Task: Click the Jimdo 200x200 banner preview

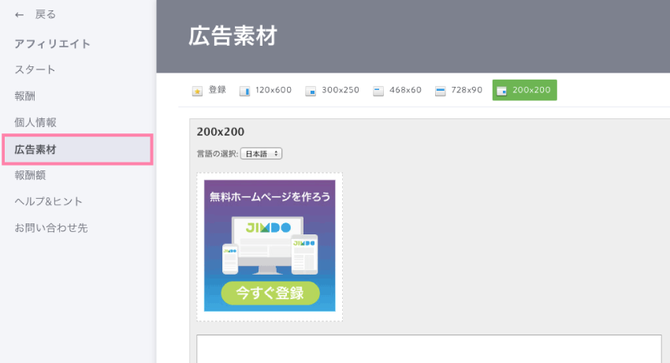Action: point(270,246)
